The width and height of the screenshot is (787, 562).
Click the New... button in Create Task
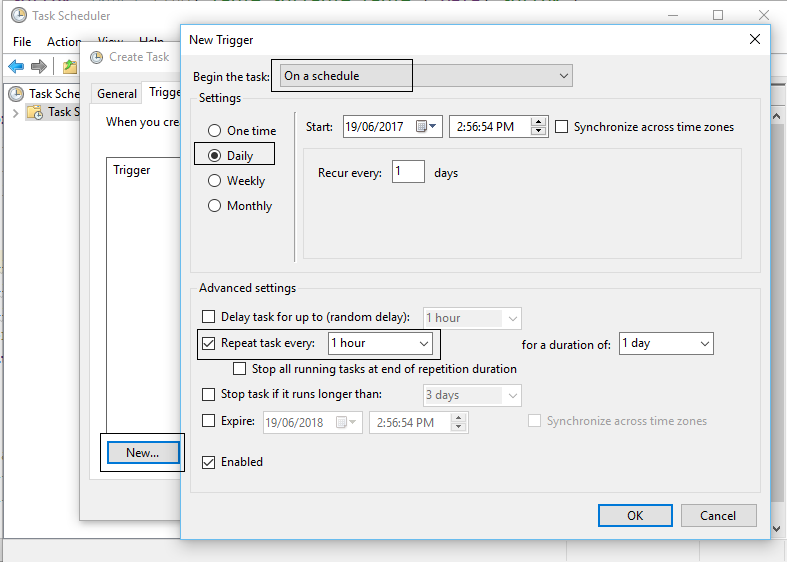[x=143, y=453]
